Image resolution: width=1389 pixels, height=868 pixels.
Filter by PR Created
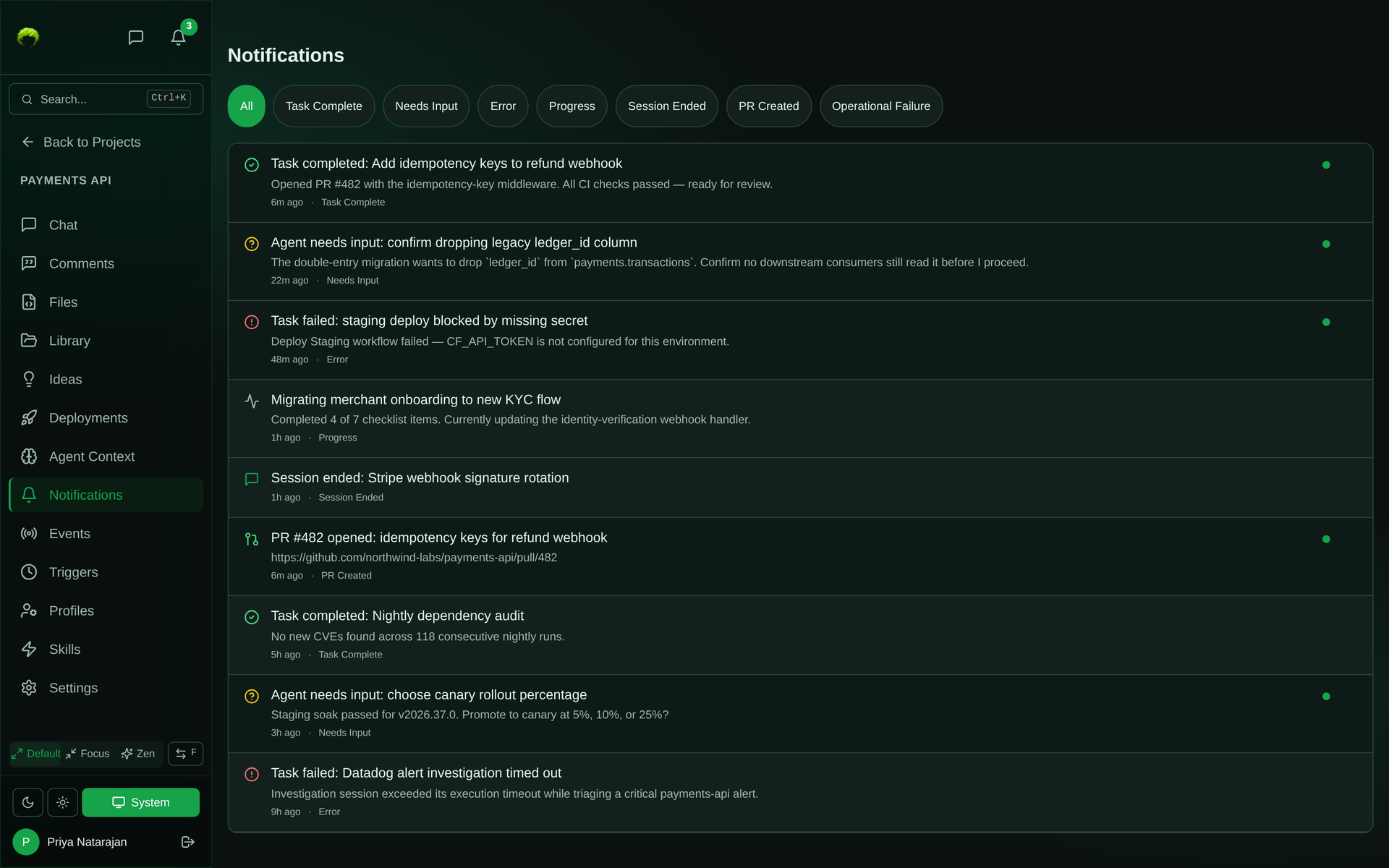pyautogui.click(x=768, y=106)
